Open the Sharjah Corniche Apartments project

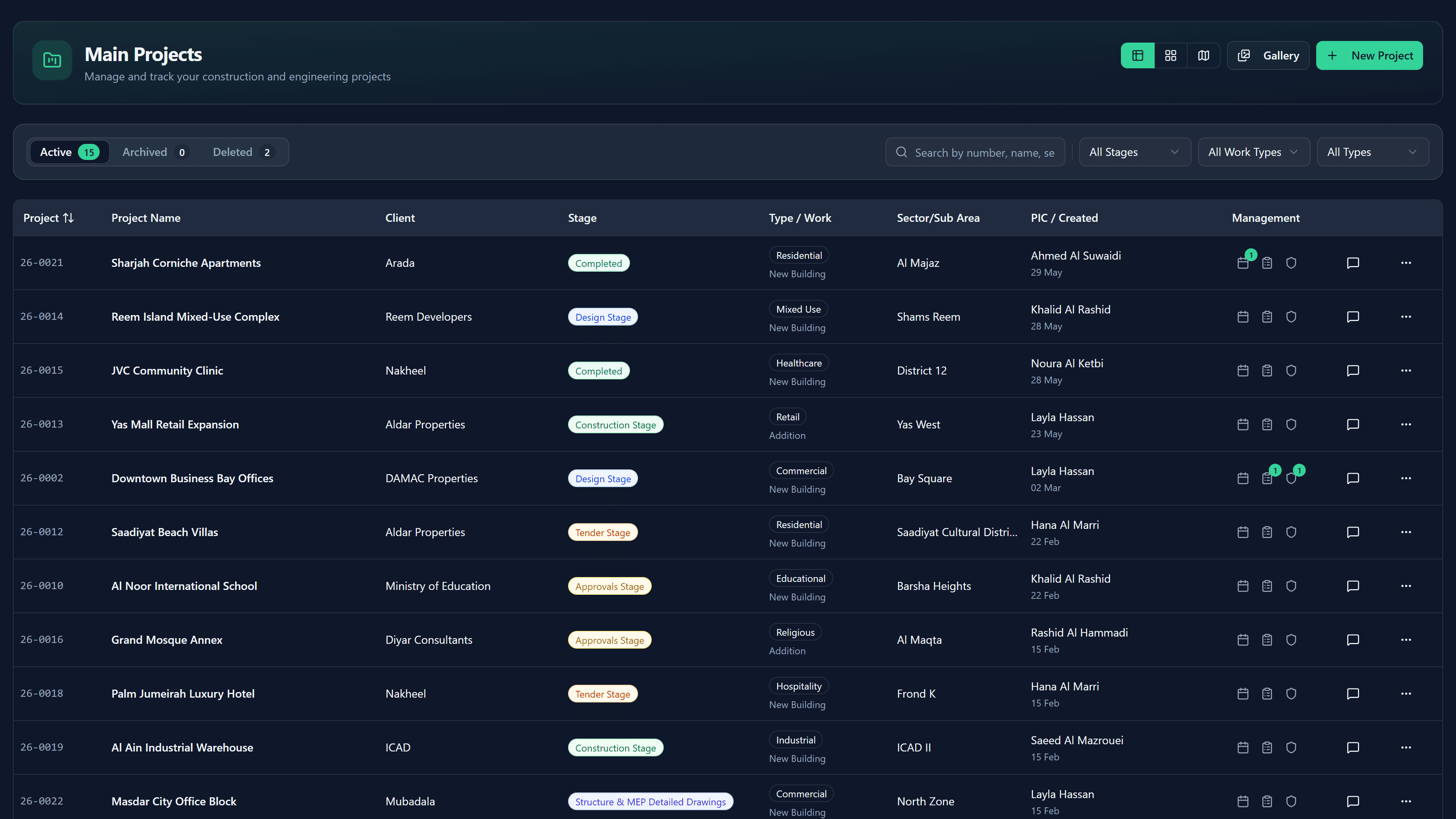(x=186, y=263)
